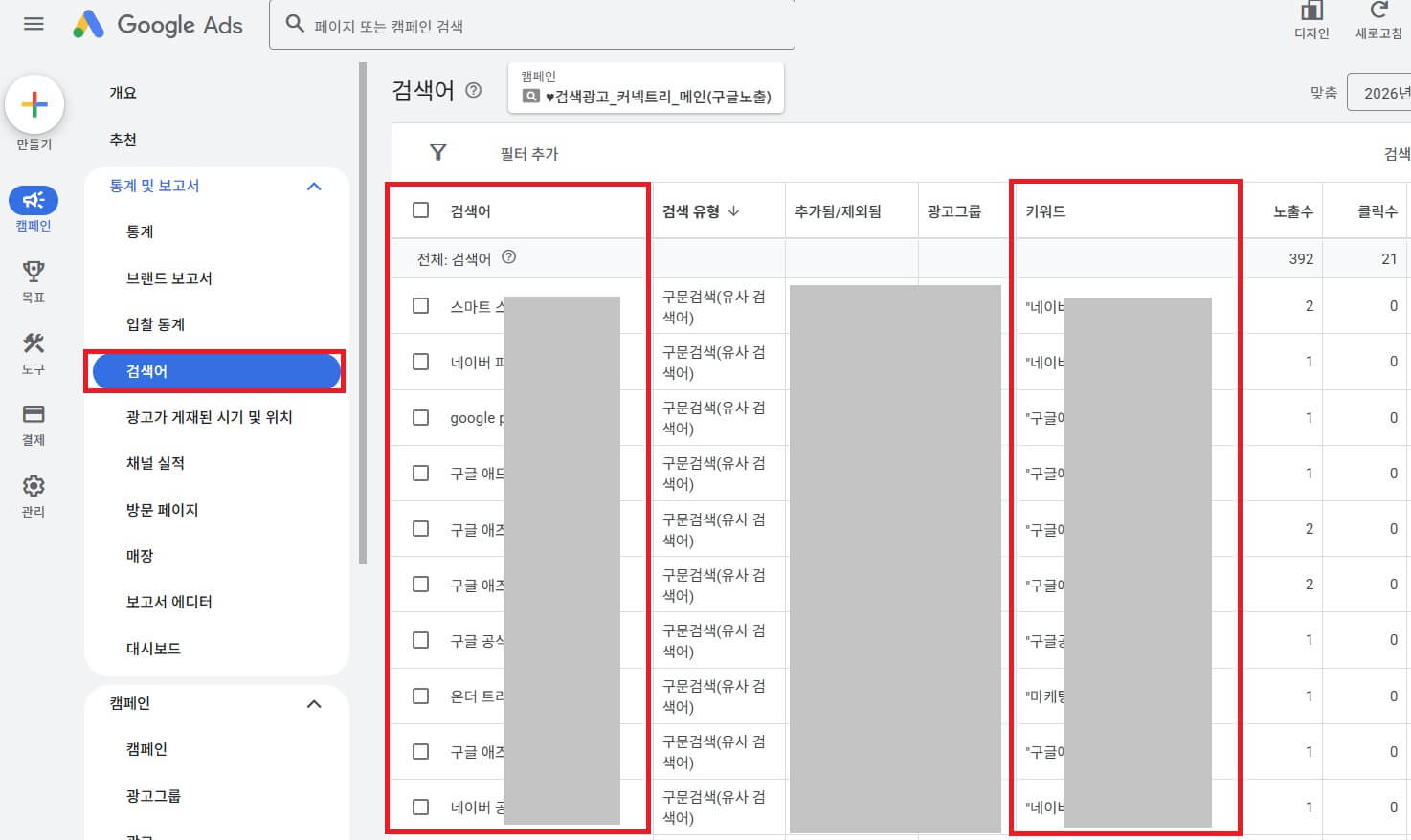Click the filter funnel icon

click(x=438, y=152)
